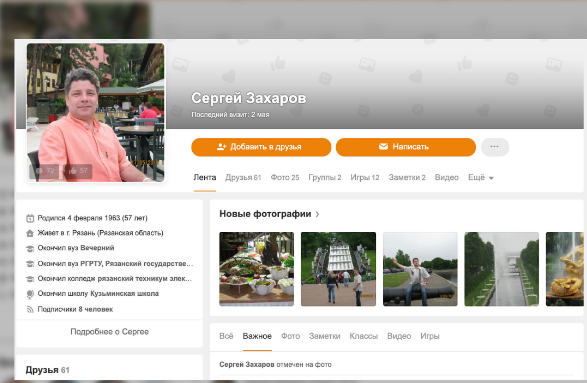This screenshot has height=383, width=587.
Task: Open the three-dots more actions button
Action: click(495, 147)
